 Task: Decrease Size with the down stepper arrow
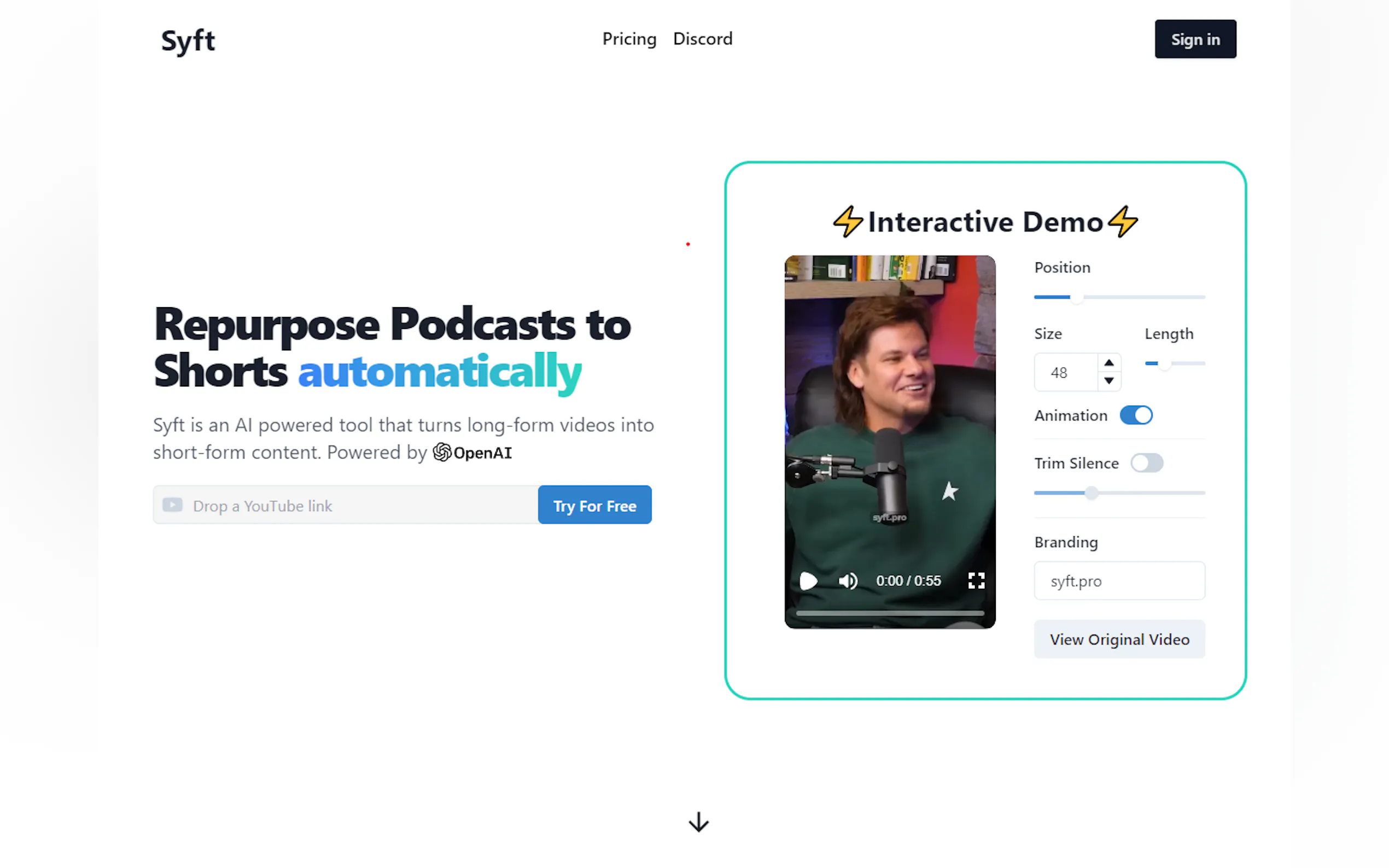pyautogui.click(x=1109, y=380)
